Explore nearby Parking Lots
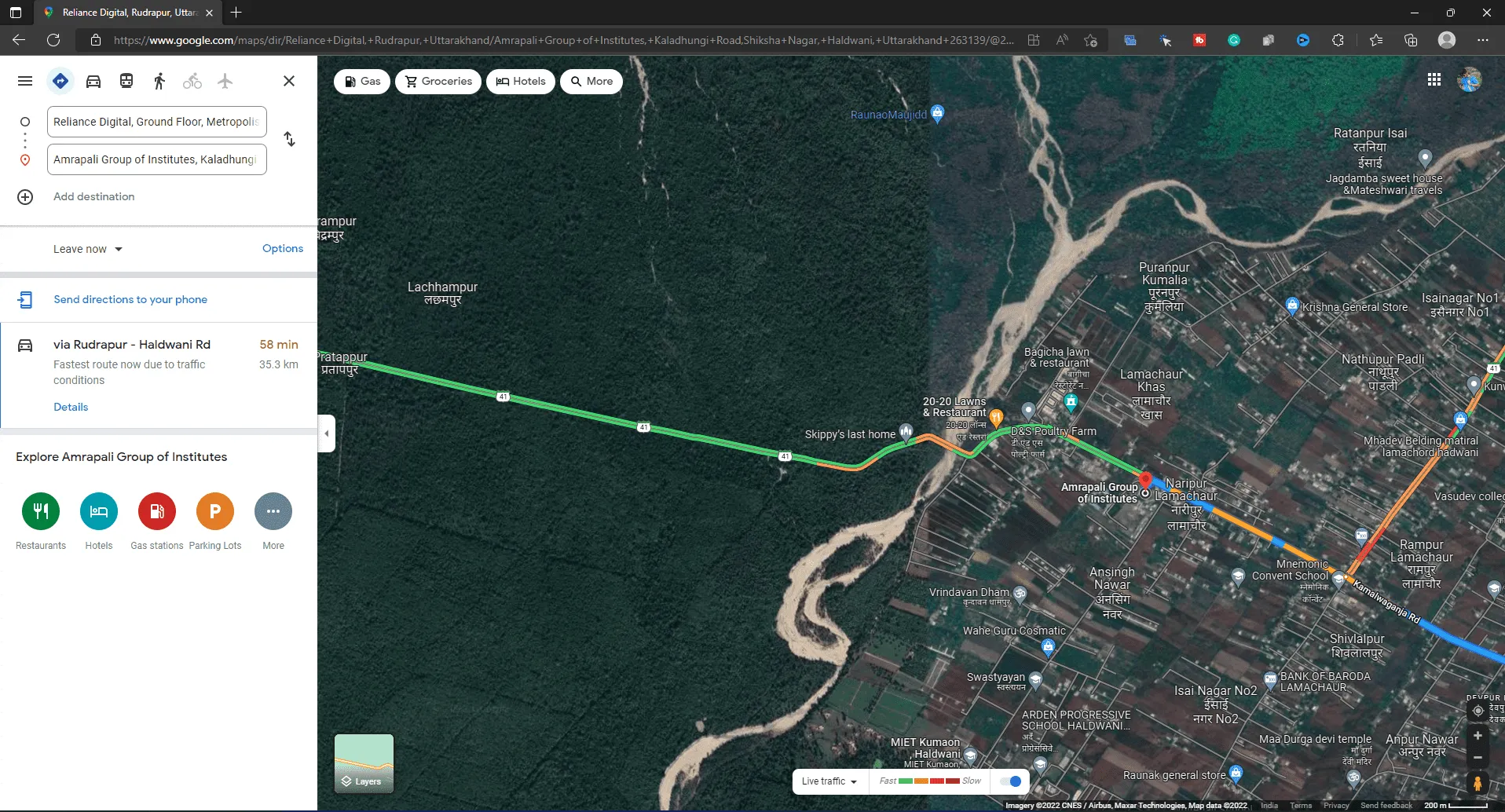 pyautogui.click(x=215, y=511)
